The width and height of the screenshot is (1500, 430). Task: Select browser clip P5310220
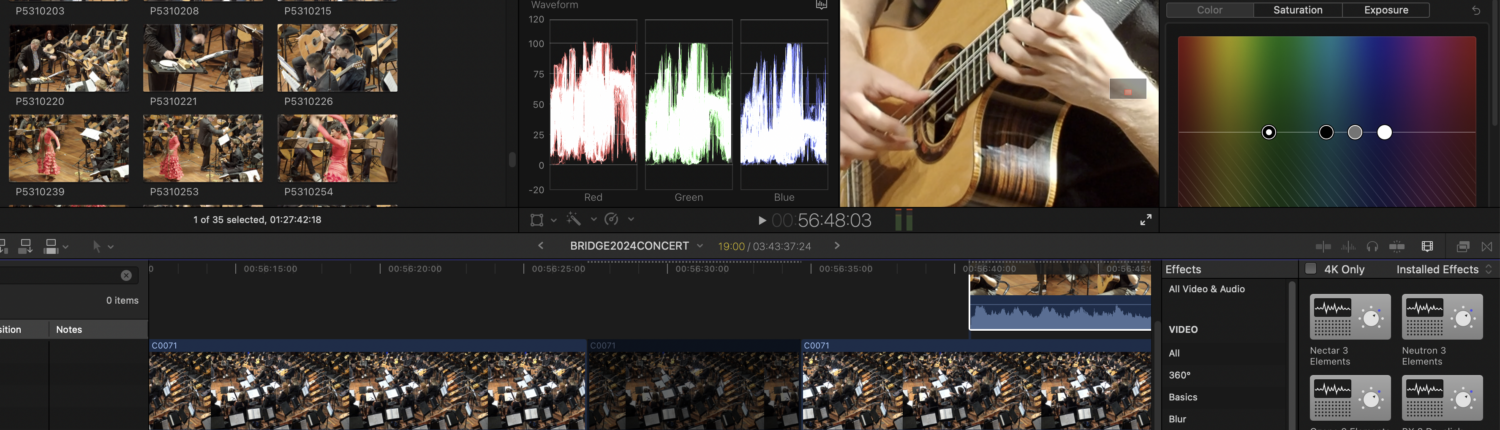[69, 58]
